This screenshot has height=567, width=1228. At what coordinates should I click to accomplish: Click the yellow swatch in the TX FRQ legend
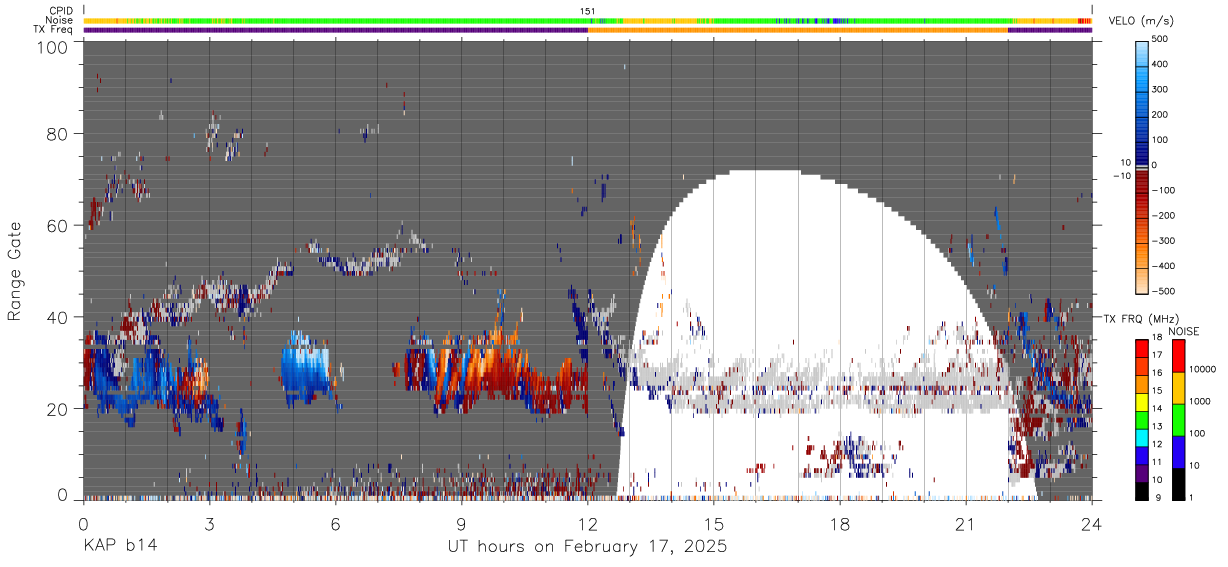tap(1142, 402)
